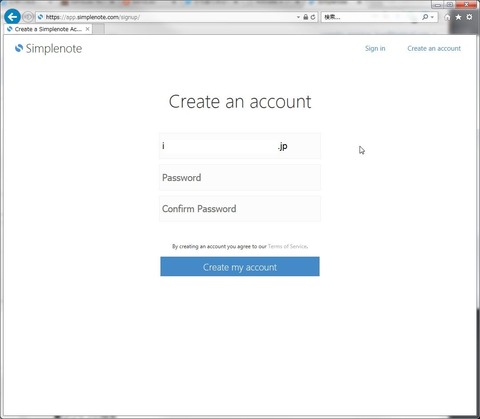Open a new blank tab

pos(98,29)
